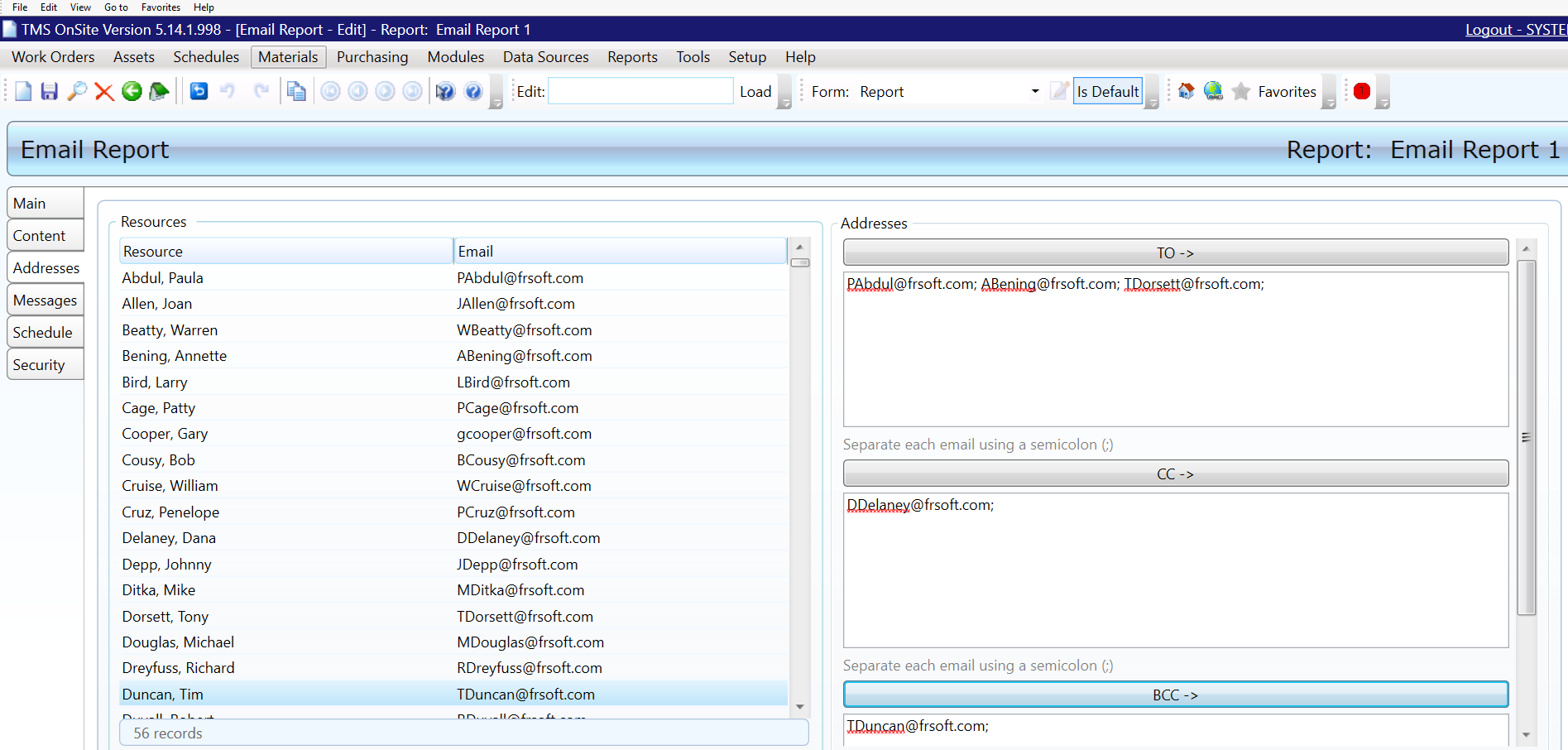The width and height of the screenshot is (1568, 750).
Task: Expand the notification toolbar overflow options
Action: [1383, 92]
